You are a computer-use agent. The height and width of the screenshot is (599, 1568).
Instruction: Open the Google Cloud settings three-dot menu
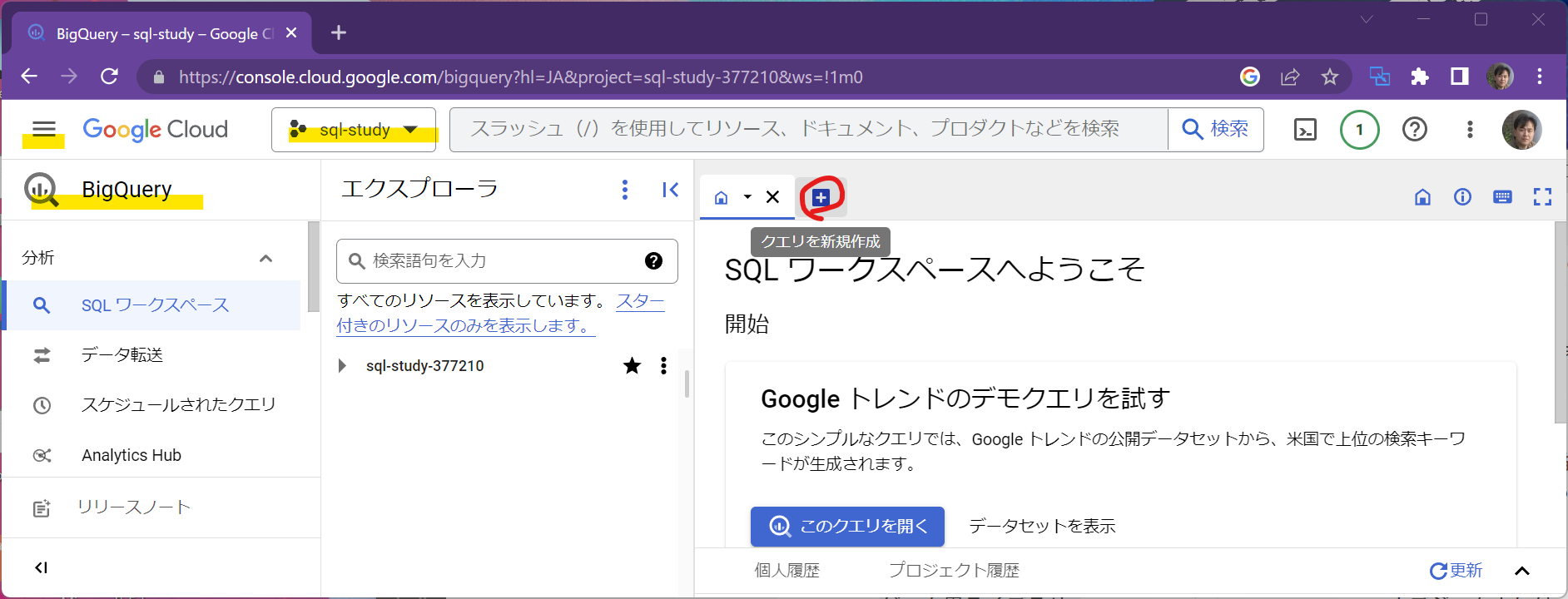[1470, 130]
